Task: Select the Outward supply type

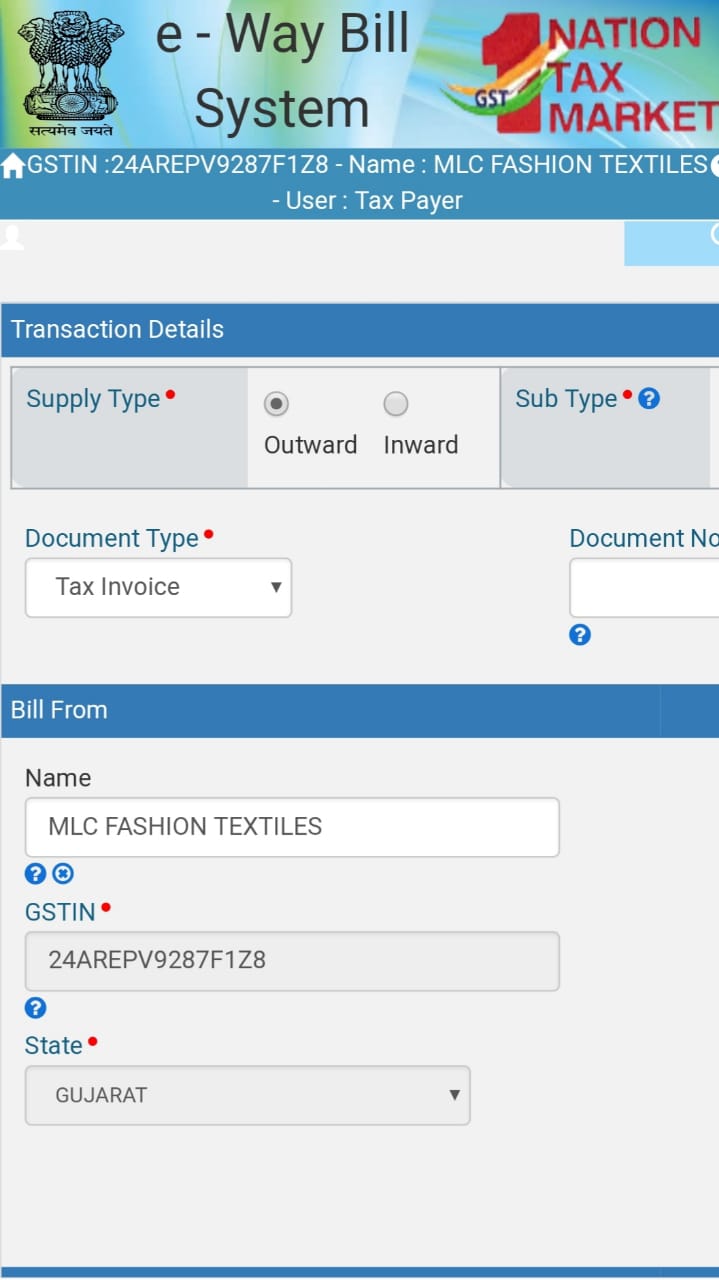Action: [276, 404]
